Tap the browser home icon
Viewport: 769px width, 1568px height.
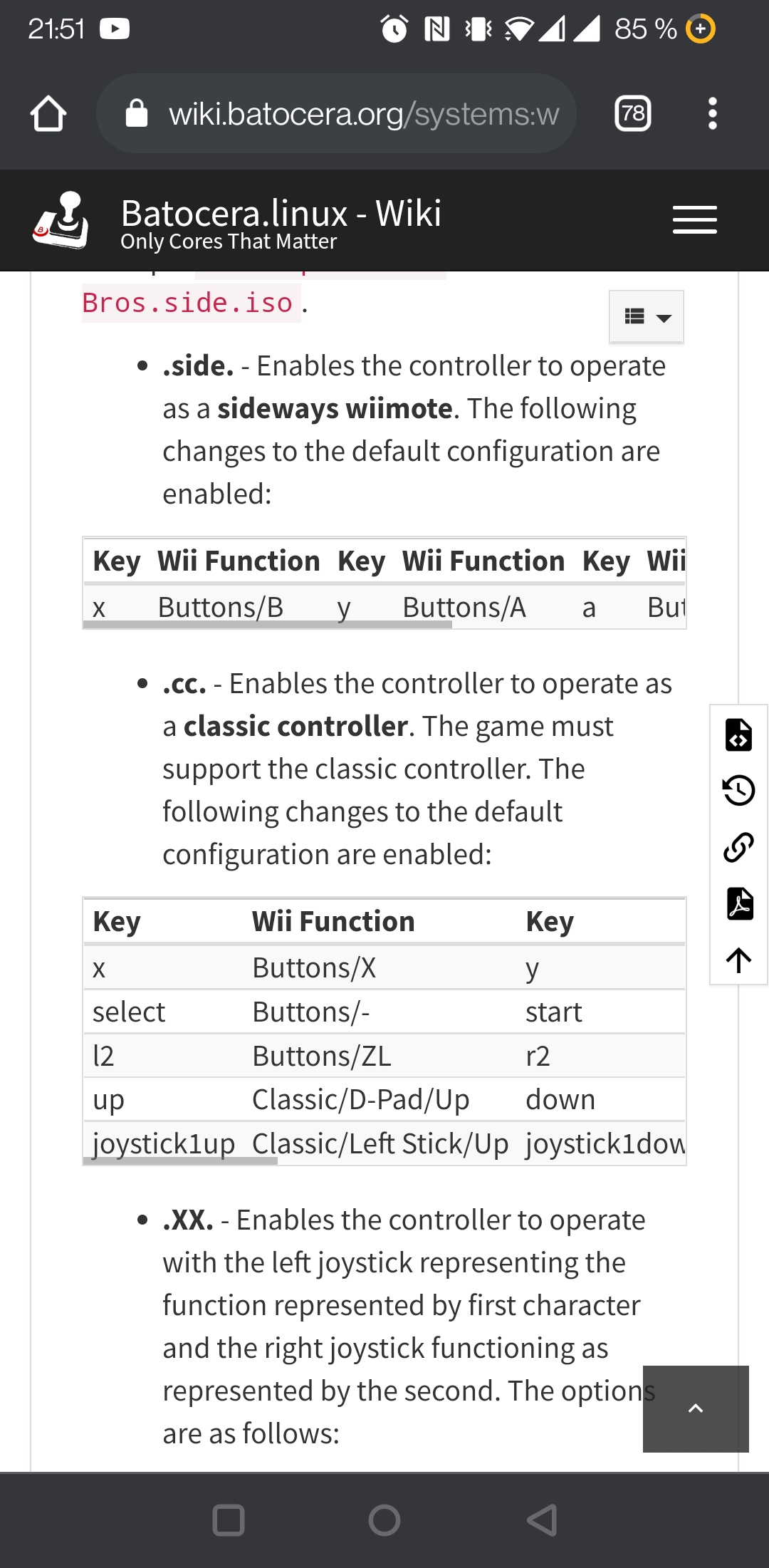point(48,114)
